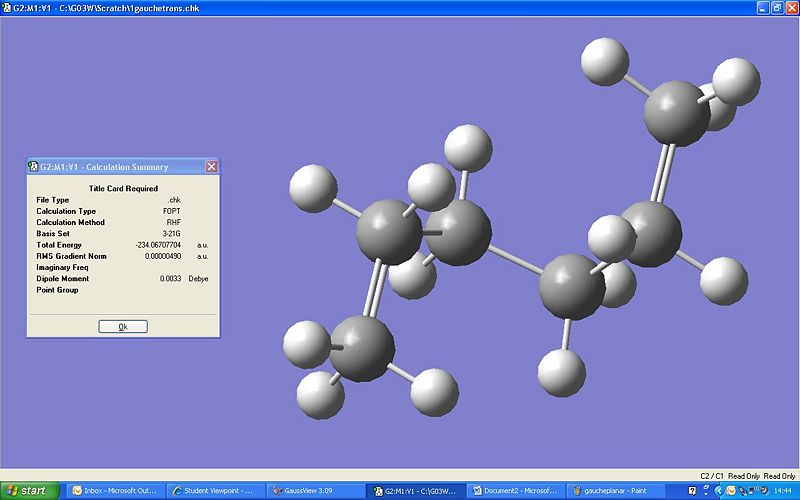Close the Calculation Summary dialog
The image size is (800, 500).
[210, 166]
